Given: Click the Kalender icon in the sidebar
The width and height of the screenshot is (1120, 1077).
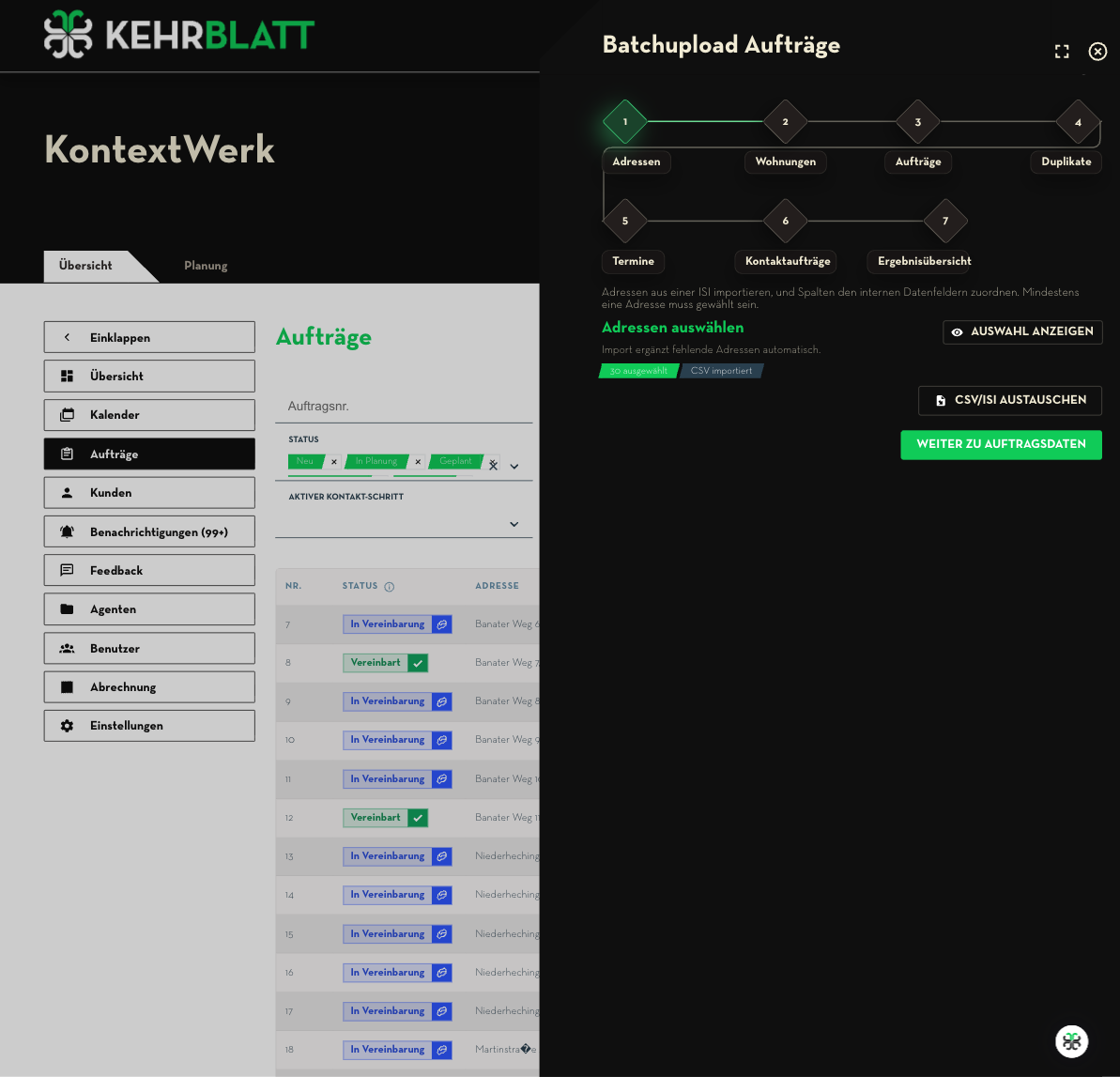Looking at the screenshot, I should coord(69,414).
